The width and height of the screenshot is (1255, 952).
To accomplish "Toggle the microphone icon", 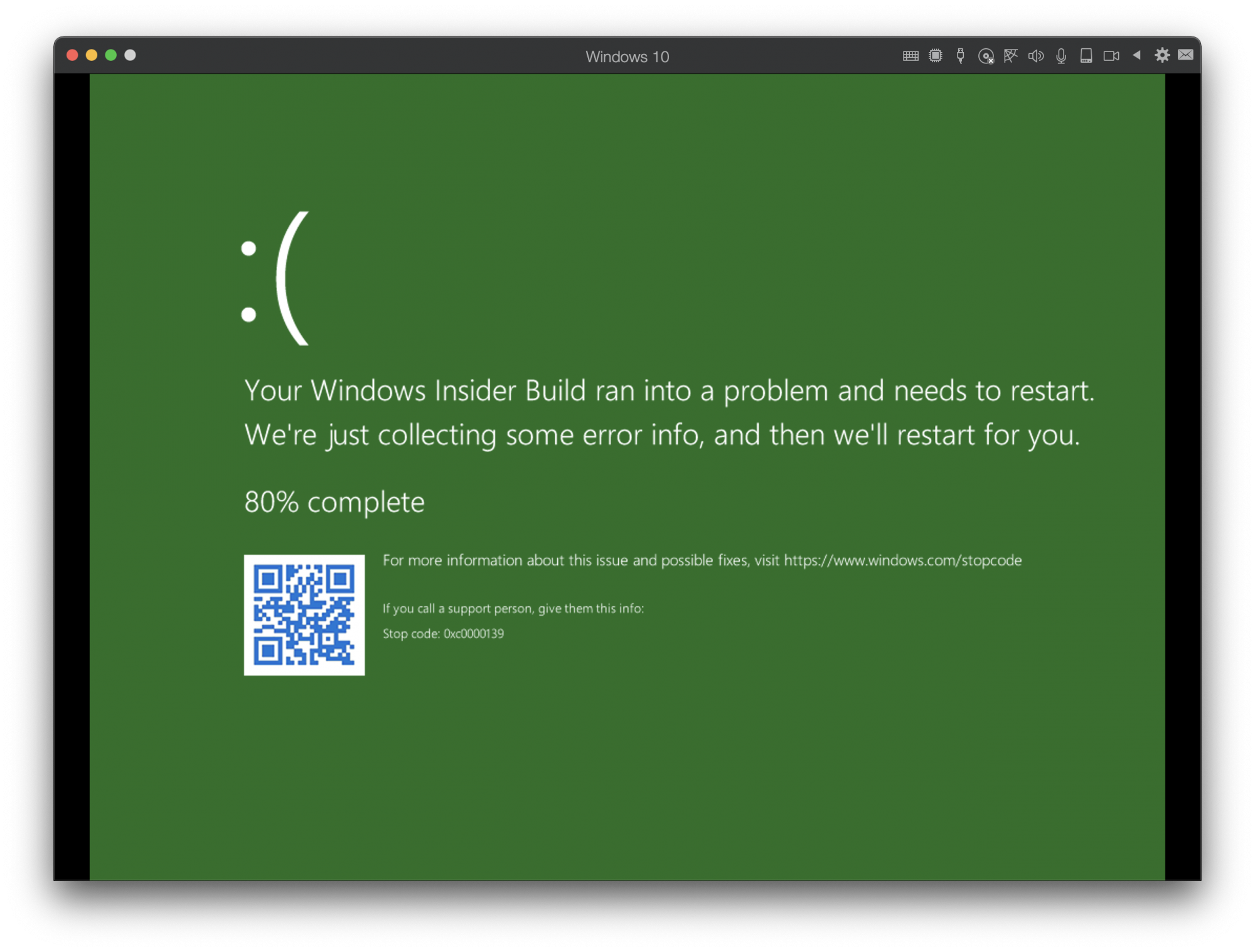I will tap(1061, 56).
